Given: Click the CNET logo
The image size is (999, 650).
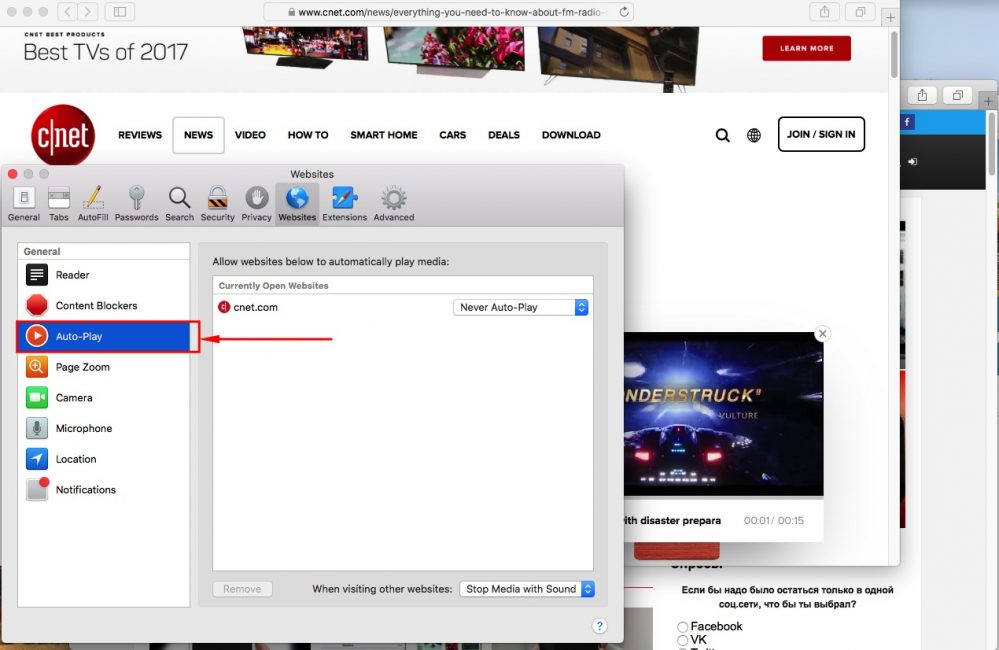Looking at the screenshot, I should point(62,135).
